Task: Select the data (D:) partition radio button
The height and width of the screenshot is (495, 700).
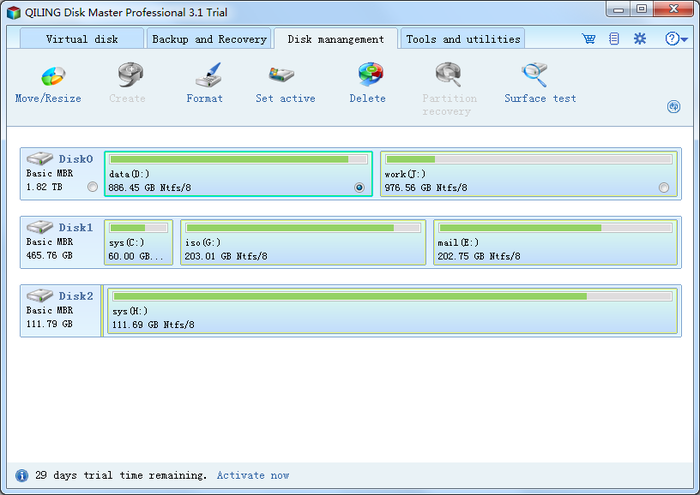Action: tap(359, 187)
